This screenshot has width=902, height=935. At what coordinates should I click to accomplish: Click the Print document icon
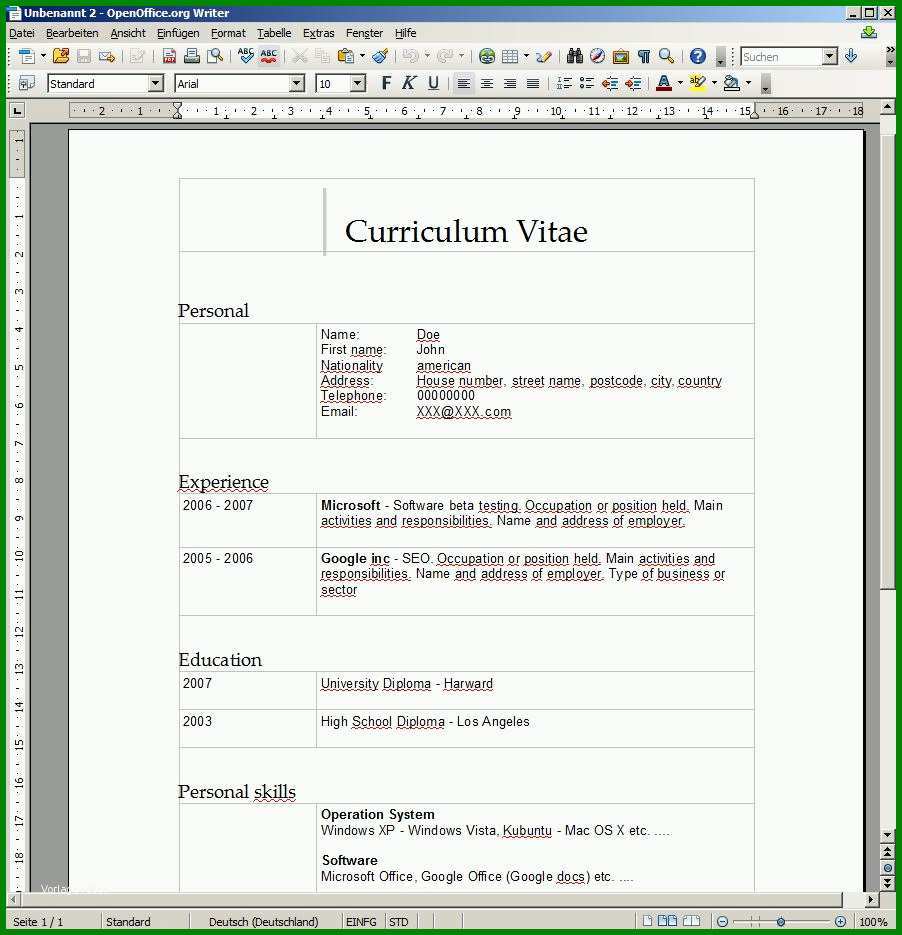192,56
